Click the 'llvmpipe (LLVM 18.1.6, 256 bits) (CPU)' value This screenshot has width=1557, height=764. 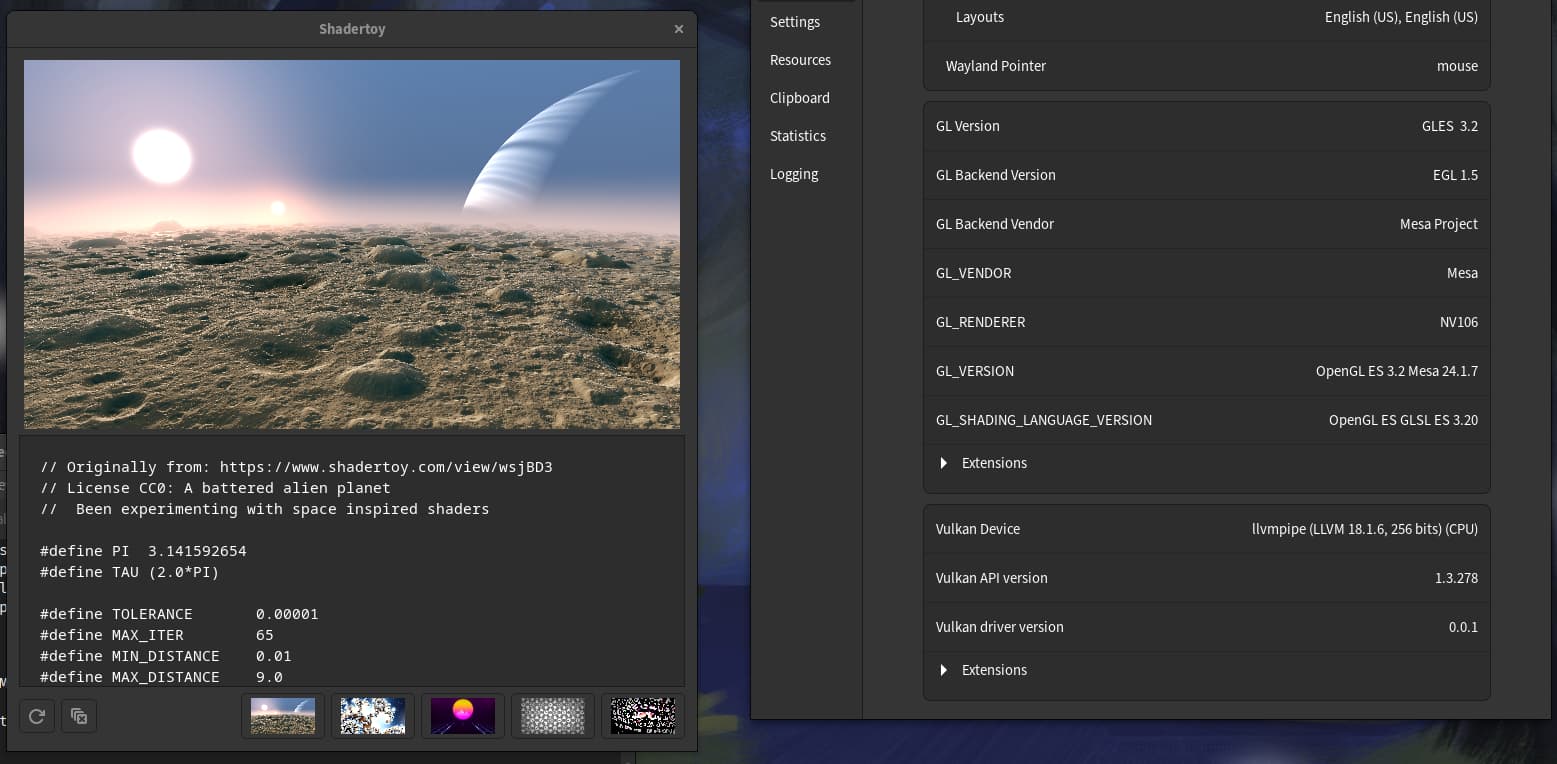(x=1365, y=529)
